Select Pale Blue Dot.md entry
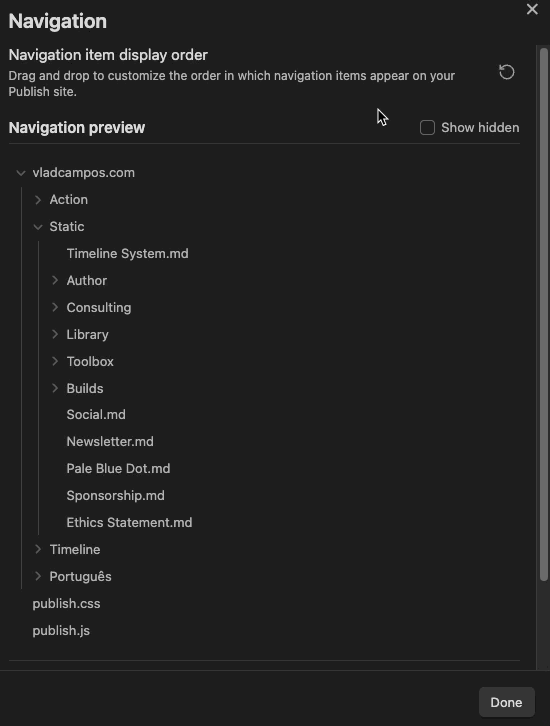 pyautogui.click(x=118, y=469)
